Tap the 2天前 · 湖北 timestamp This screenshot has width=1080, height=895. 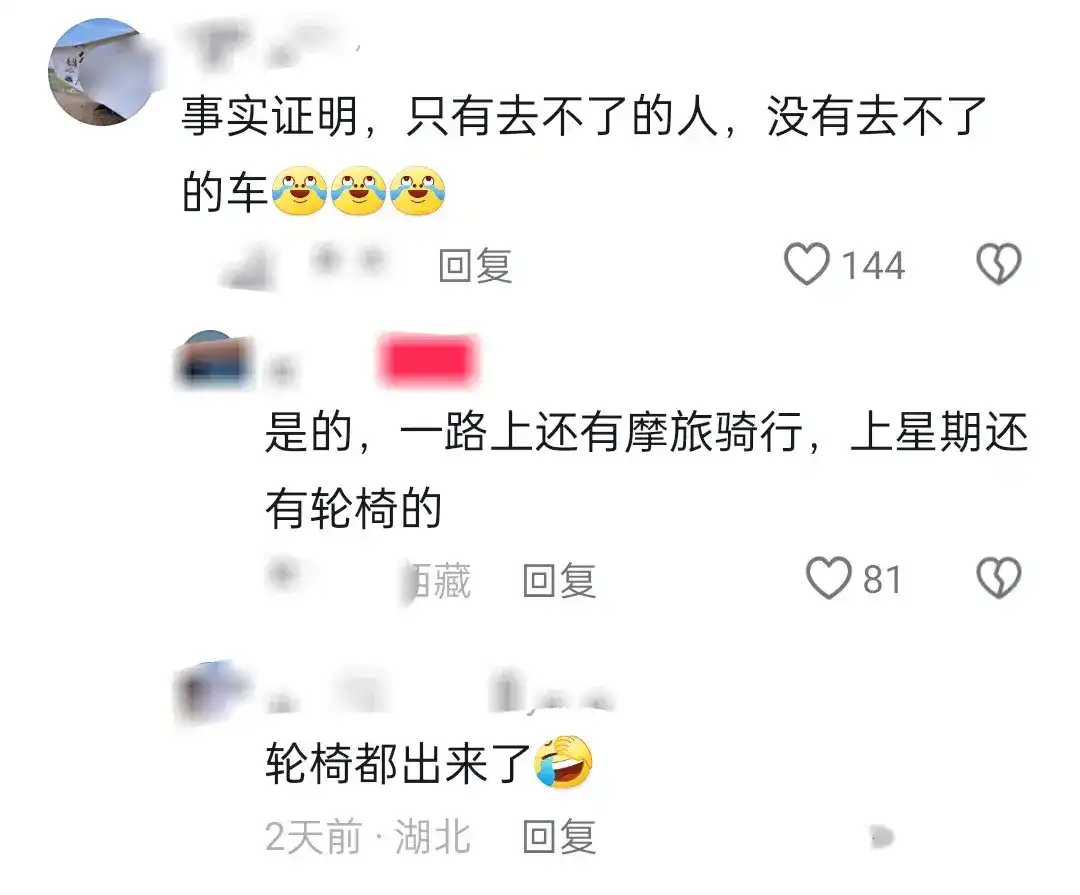pos(368,837)
